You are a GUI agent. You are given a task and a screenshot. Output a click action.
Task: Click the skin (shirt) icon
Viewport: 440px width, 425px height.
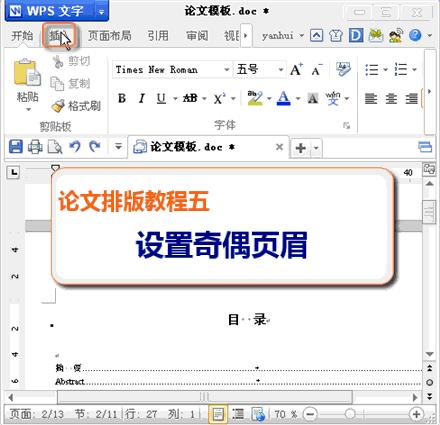[336, 35]
